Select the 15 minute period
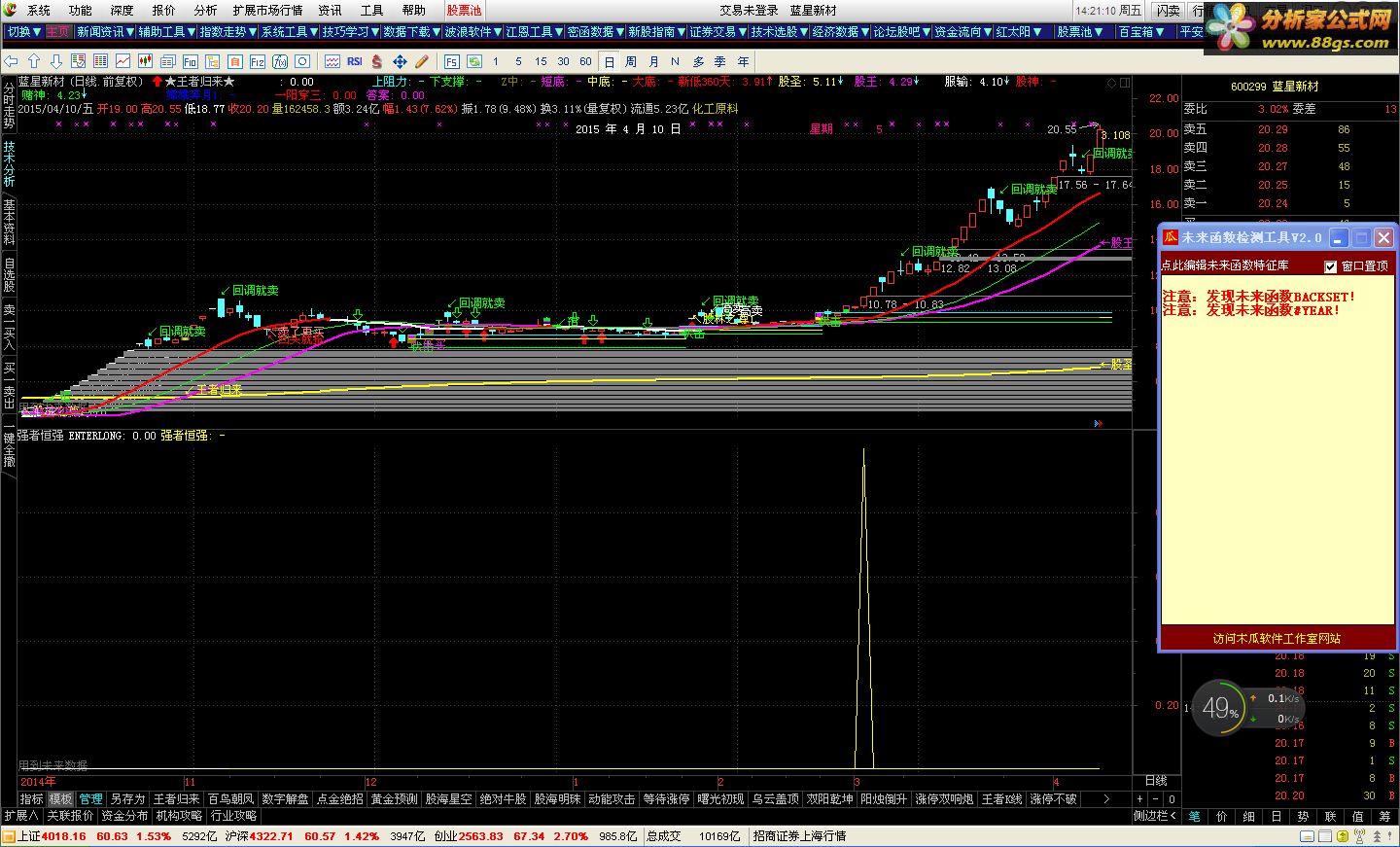Viewport: 1400px width, 847px height. pos(541,61)
